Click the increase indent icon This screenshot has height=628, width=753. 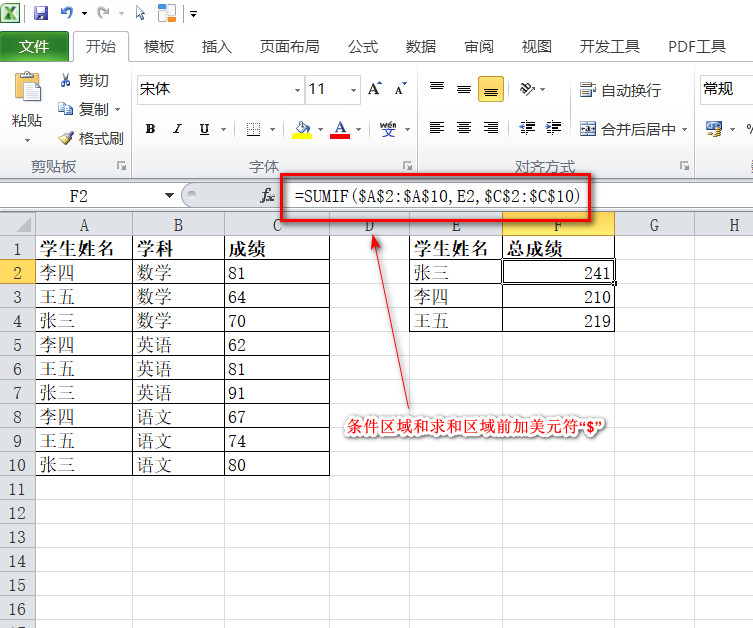pos(553,128)
